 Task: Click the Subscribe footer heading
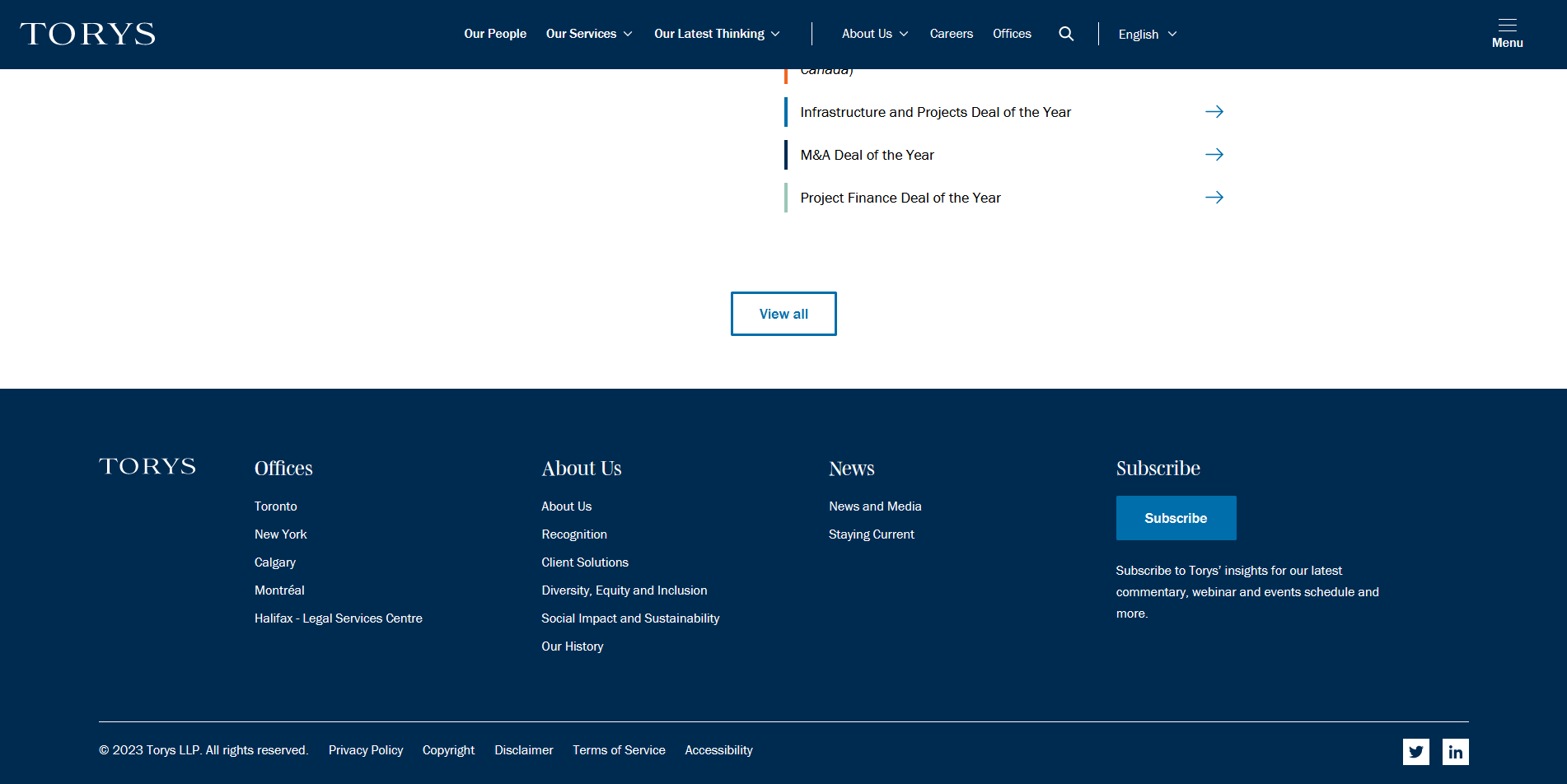coord(1158,469)
